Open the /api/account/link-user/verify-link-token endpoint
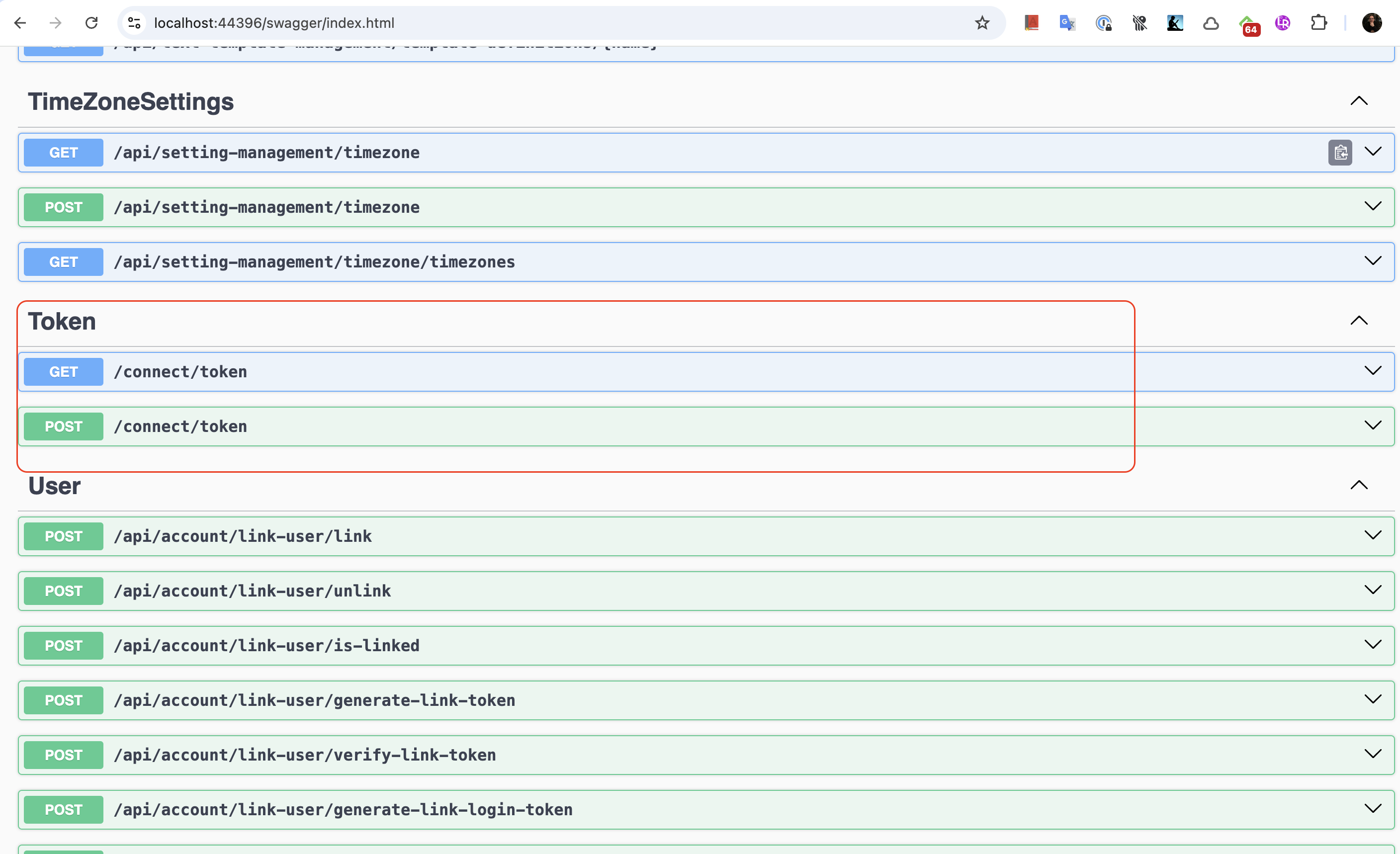This screenshot has height=854, width=1400. point(305,755)
